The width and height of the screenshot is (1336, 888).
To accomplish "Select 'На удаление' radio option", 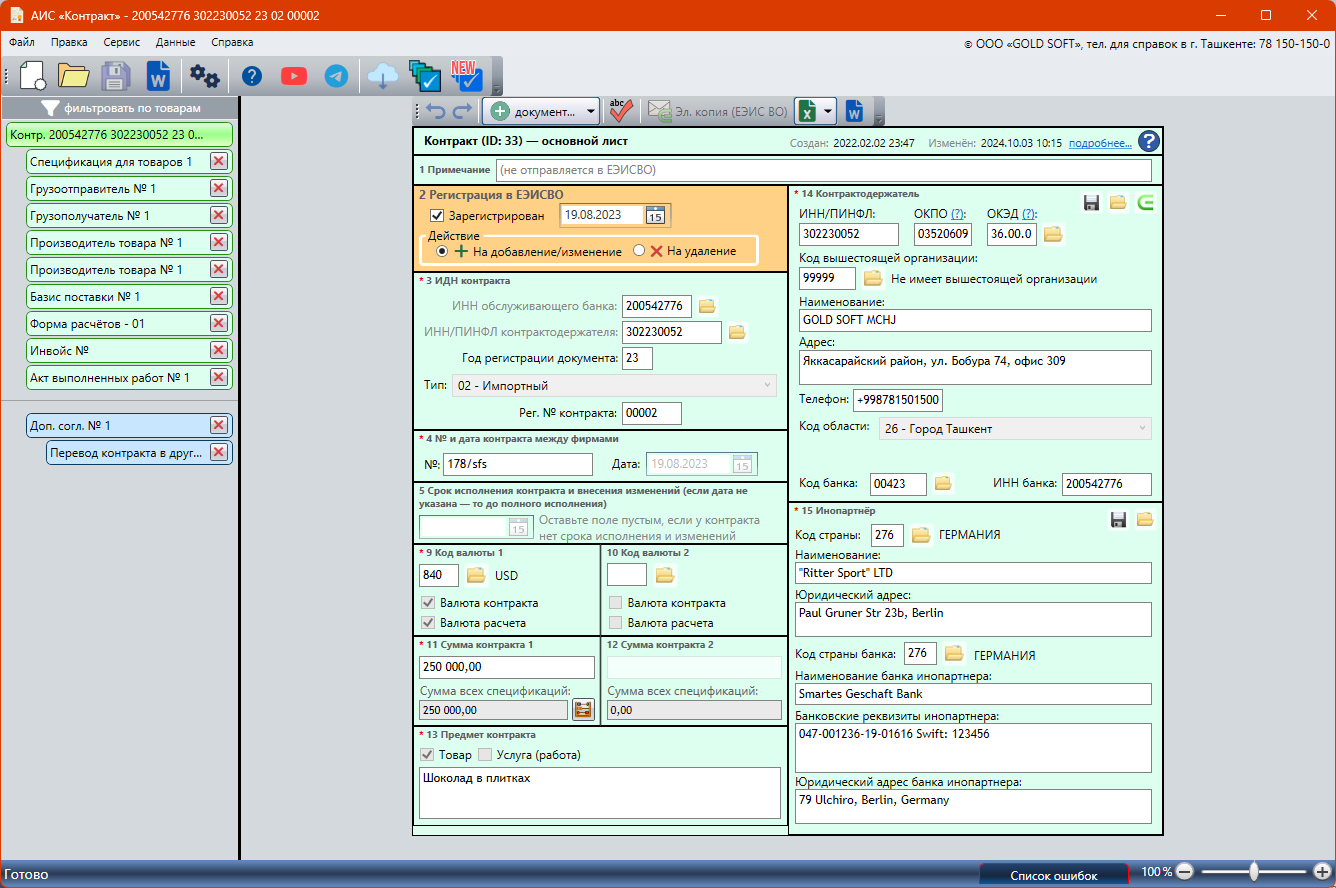I will (x=639, y=252).
